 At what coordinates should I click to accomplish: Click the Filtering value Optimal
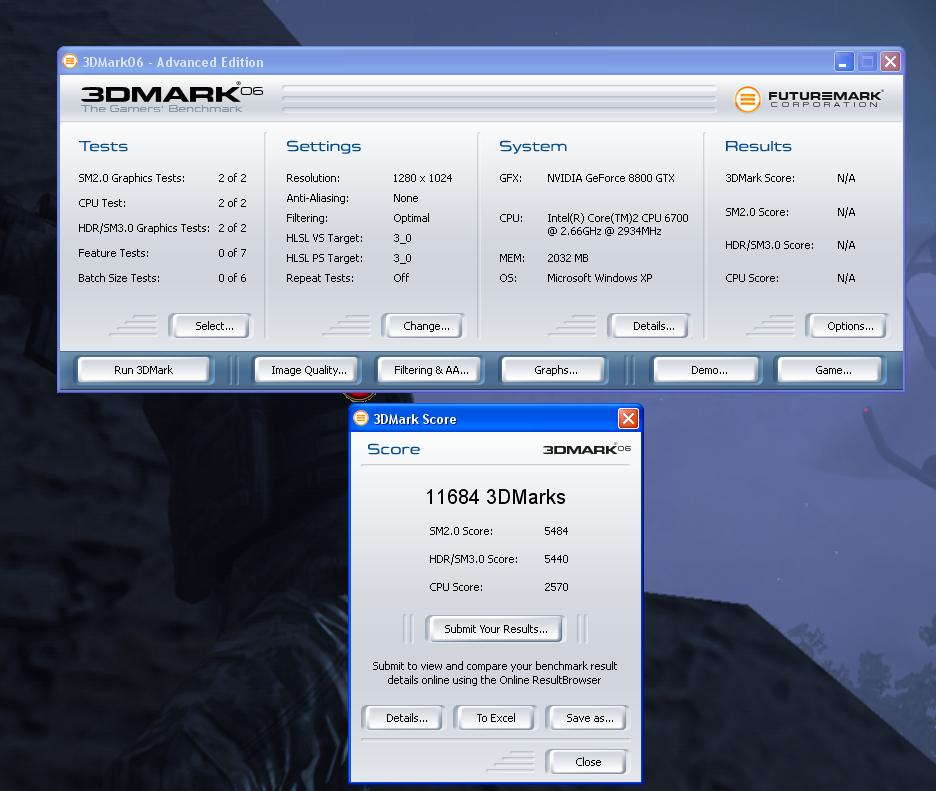(411, 218)
